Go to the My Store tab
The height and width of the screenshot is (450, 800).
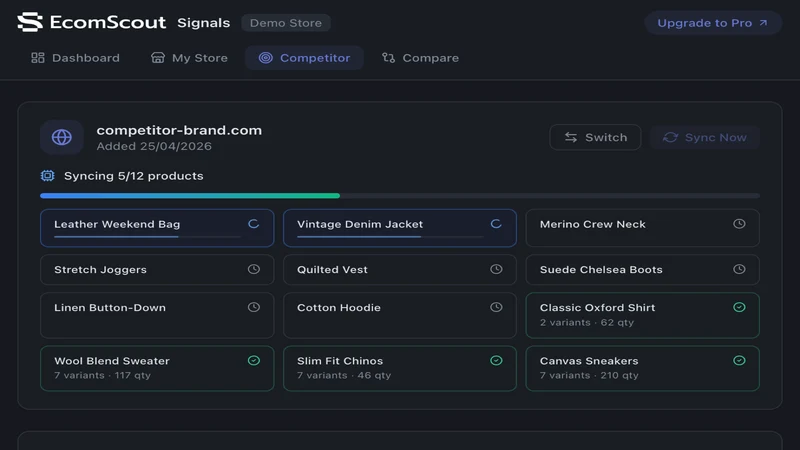189,58
